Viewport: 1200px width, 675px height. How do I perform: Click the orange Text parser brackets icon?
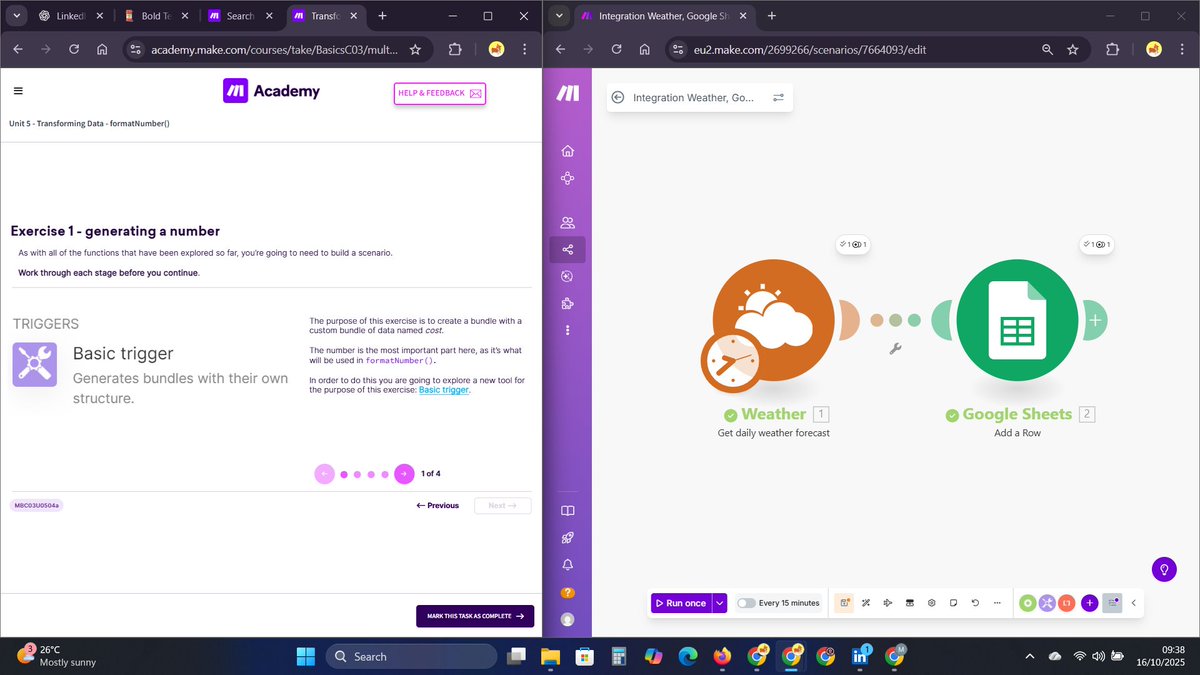[x=1067, y=603]
